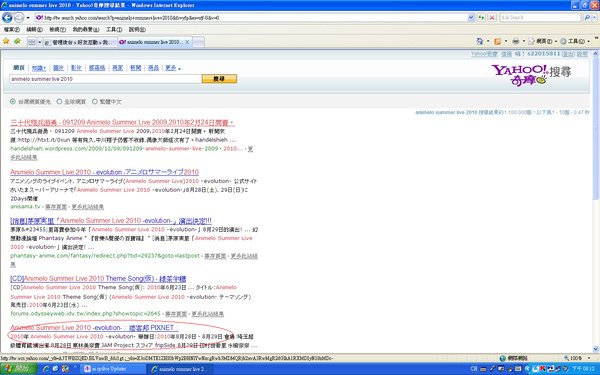The height and width of the screenshot is (375, 600).
Task: Click the Live Search input box
Action: 540,18
